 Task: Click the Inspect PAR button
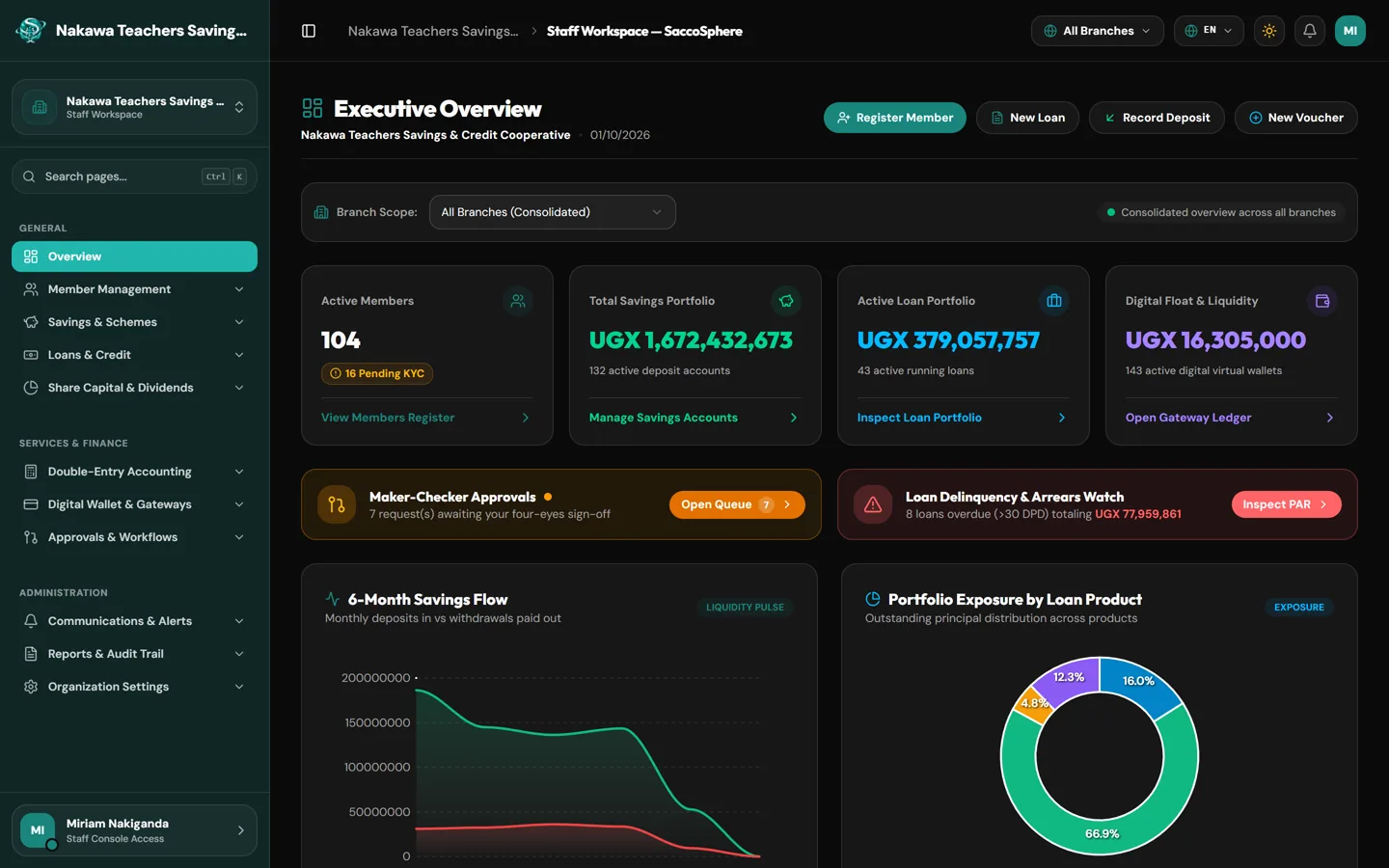(x=1286, y=504)
